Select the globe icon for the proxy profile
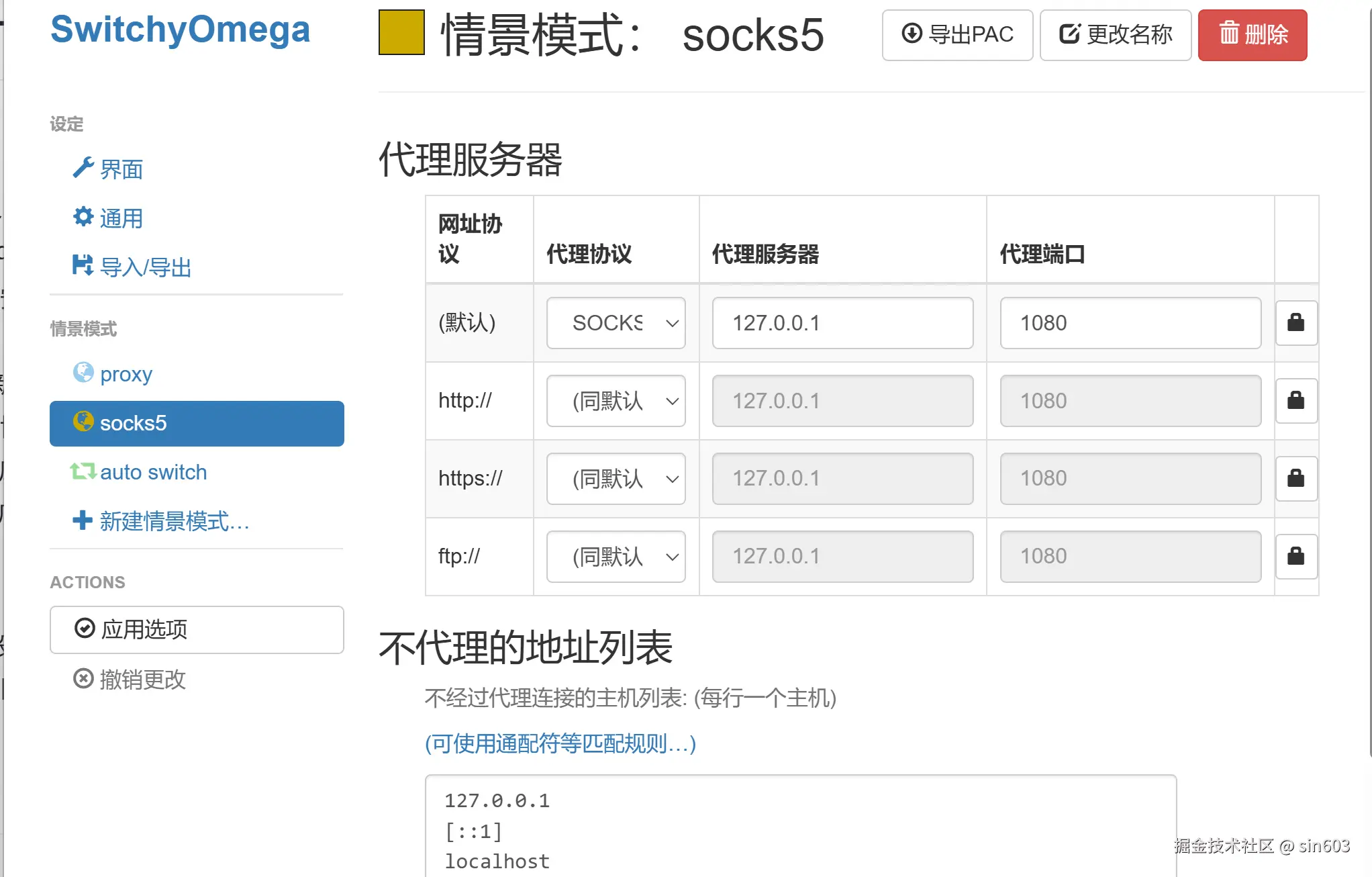The height and width of the screenshot is (877, 1372). pyautogui.click(x=83, y=373)
